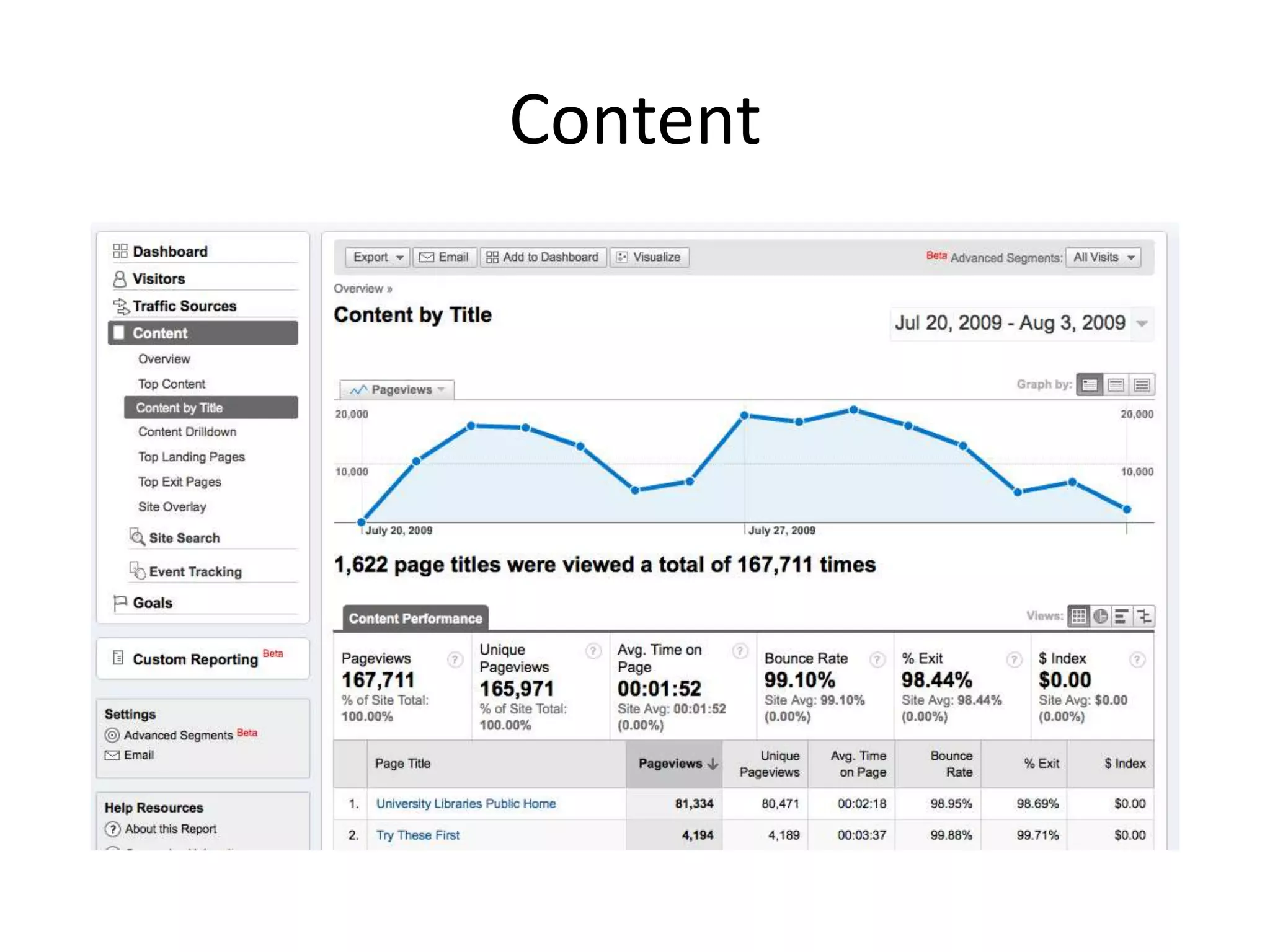1270x952 pixels.
Task: Open Top Landing Pages in sidebar
Action: point(191,457)
